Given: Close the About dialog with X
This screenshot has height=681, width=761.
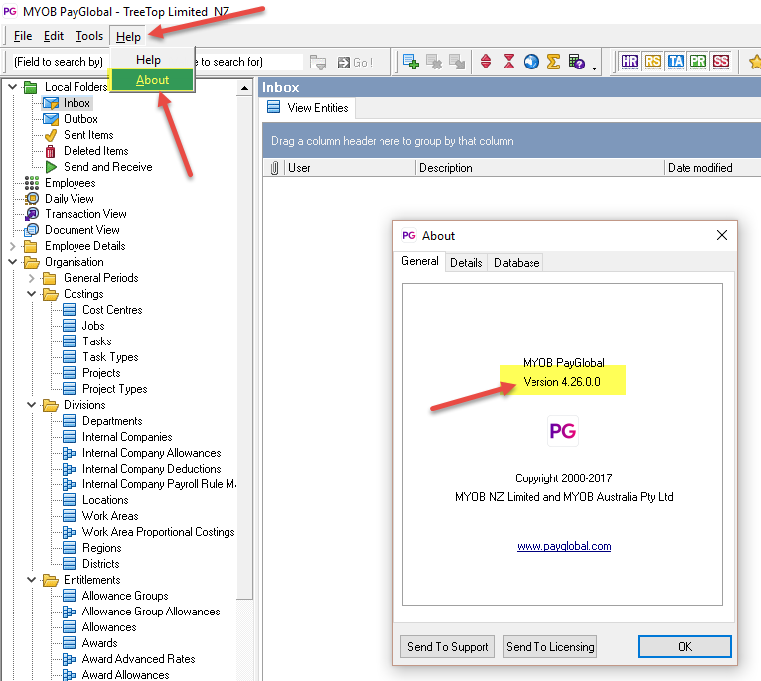Looking at the screenshot, I should (722, 235).
